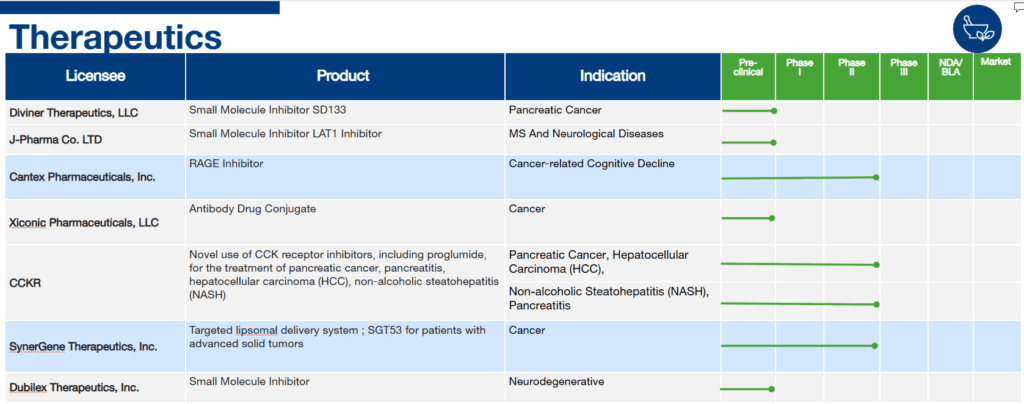
Task: Open the comment icon at top right
Action: click(x=1018, y=7)
